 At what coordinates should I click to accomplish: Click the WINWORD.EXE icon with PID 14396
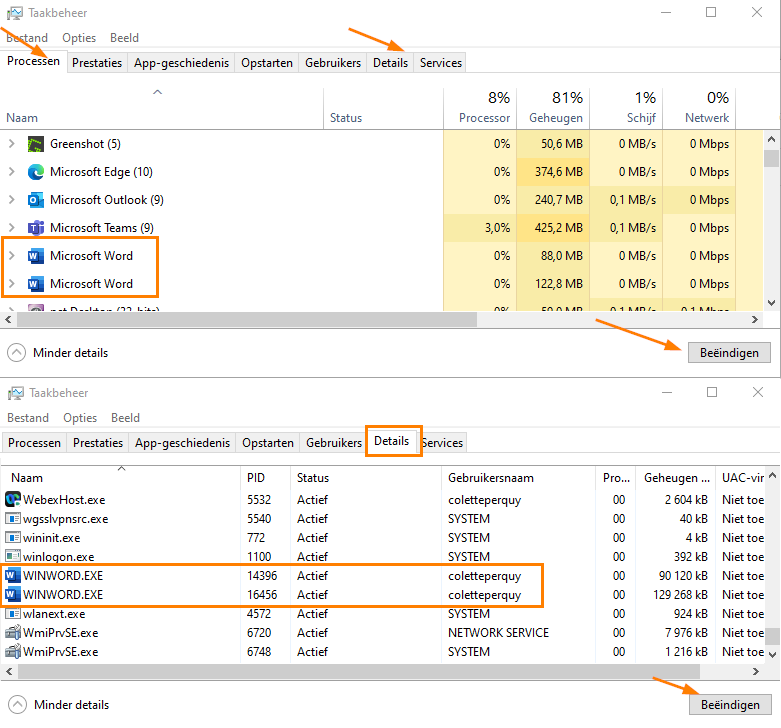[13, 576]
